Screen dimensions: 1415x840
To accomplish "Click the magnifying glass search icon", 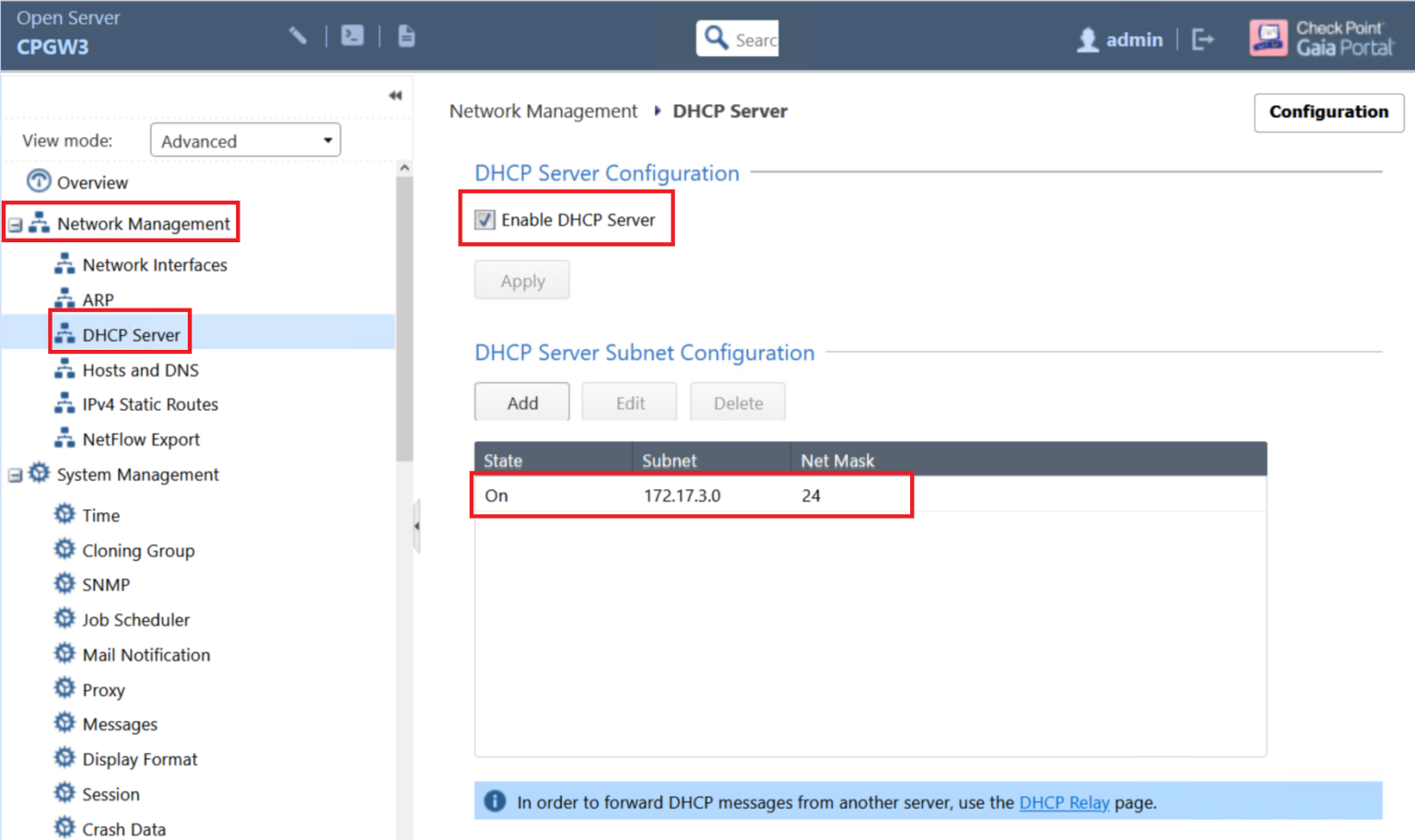I will coord(717,37).
